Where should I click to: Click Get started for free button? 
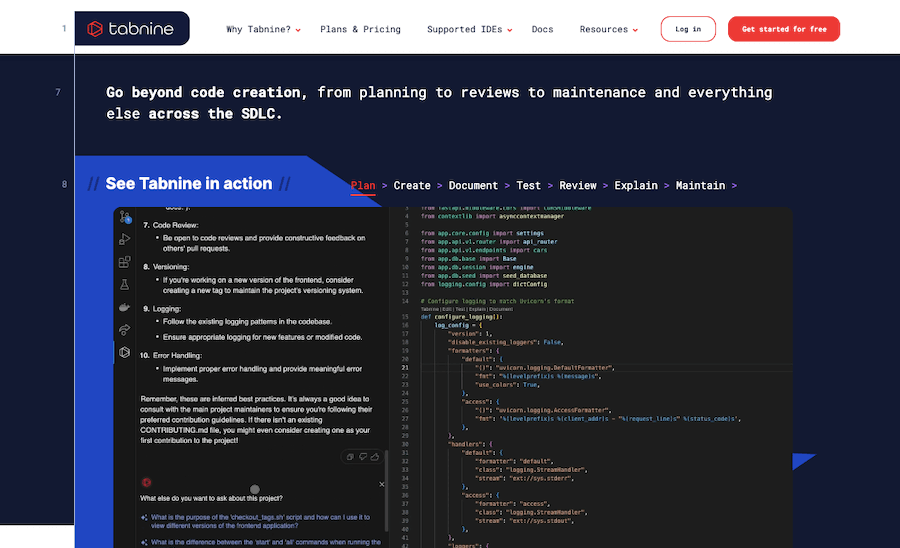783,29
